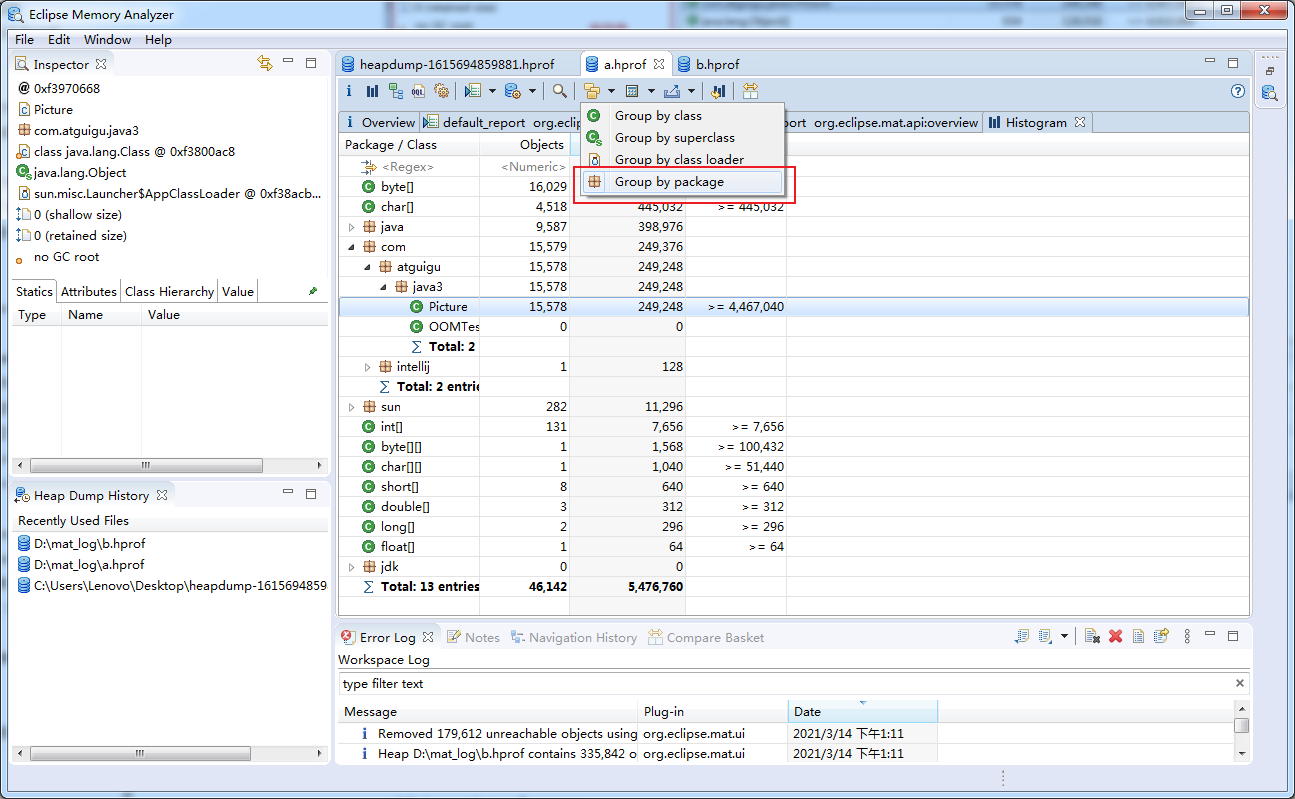Open the import log dropdown arrow
Viewport: 1295px width, 799px height.
coord(1064,636)
